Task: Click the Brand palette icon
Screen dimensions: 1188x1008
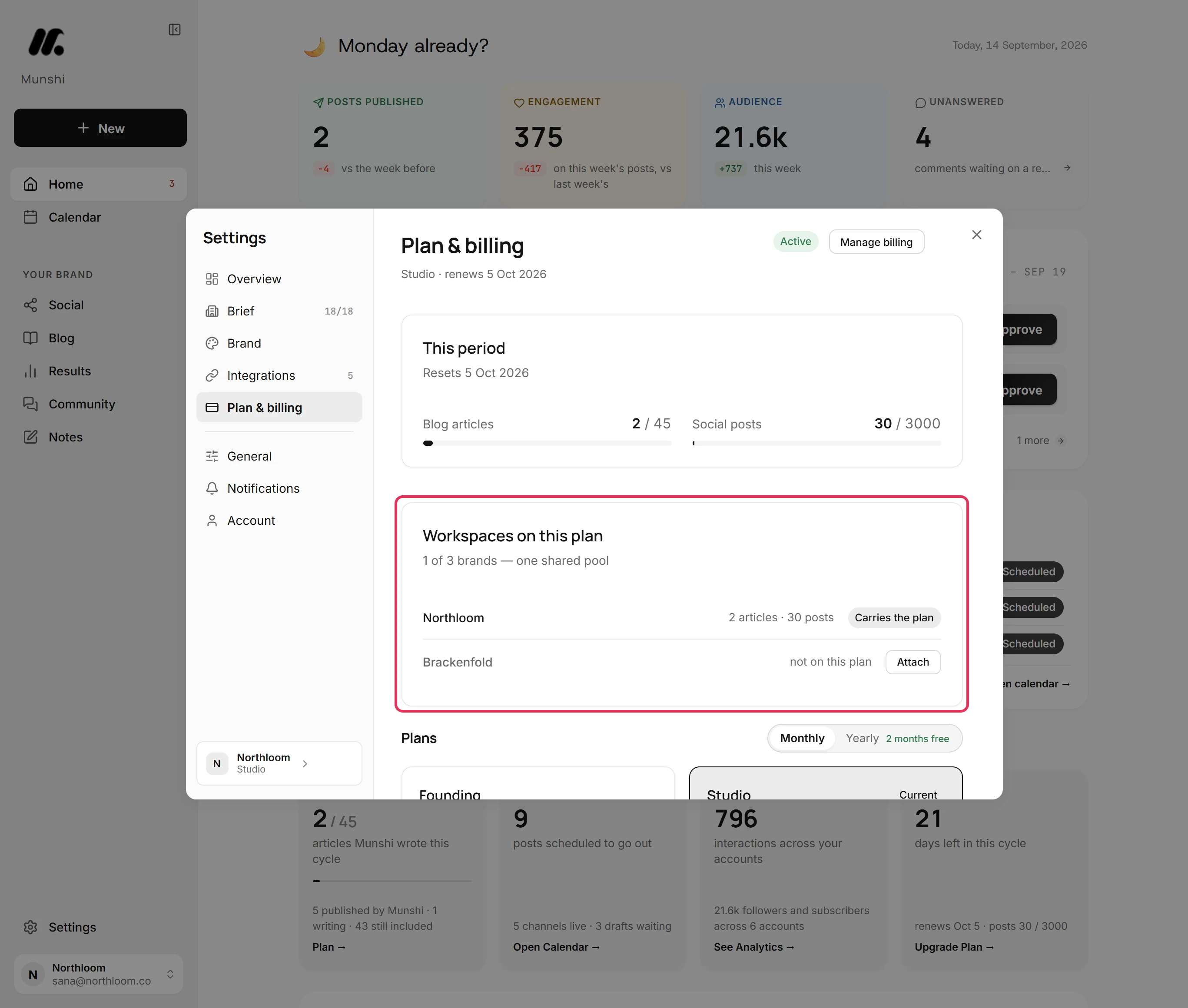Action: click(212, 343)
